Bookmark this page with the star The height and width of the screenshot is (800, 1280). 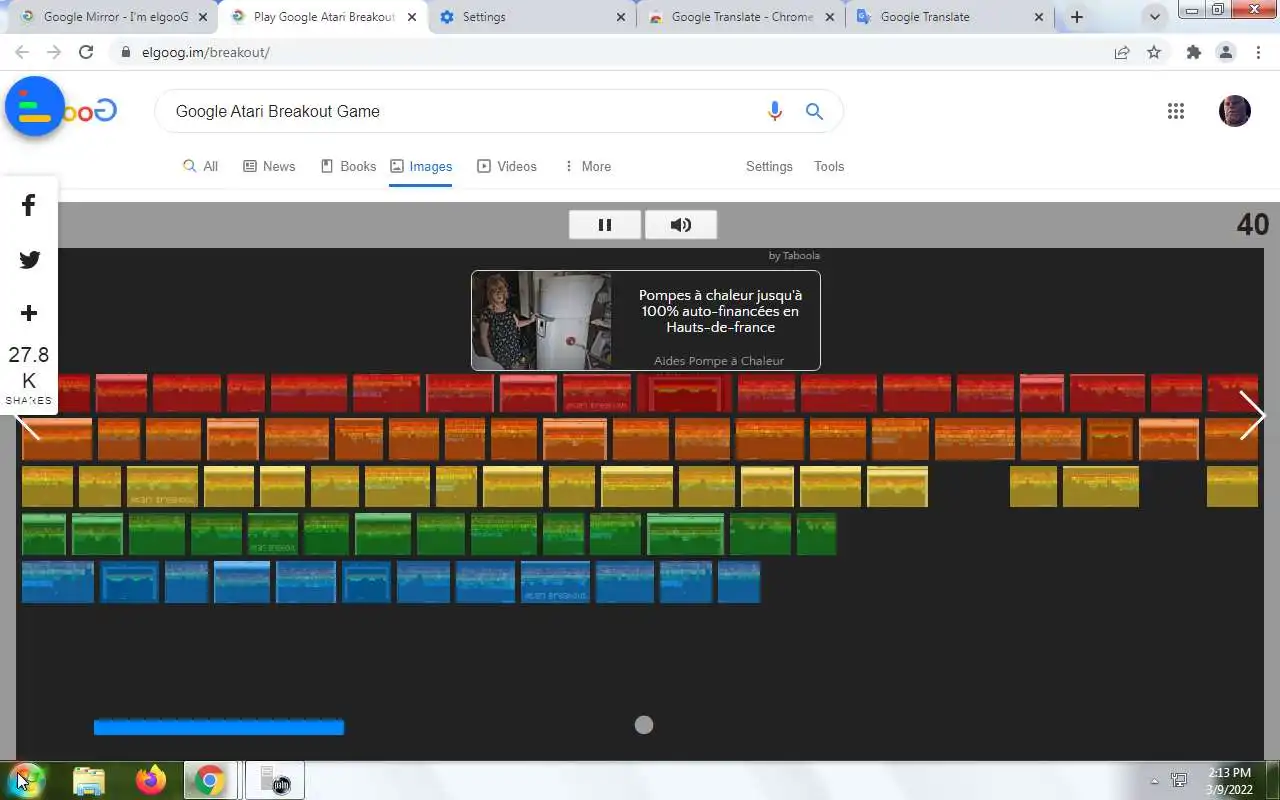tap(1154, 52)
